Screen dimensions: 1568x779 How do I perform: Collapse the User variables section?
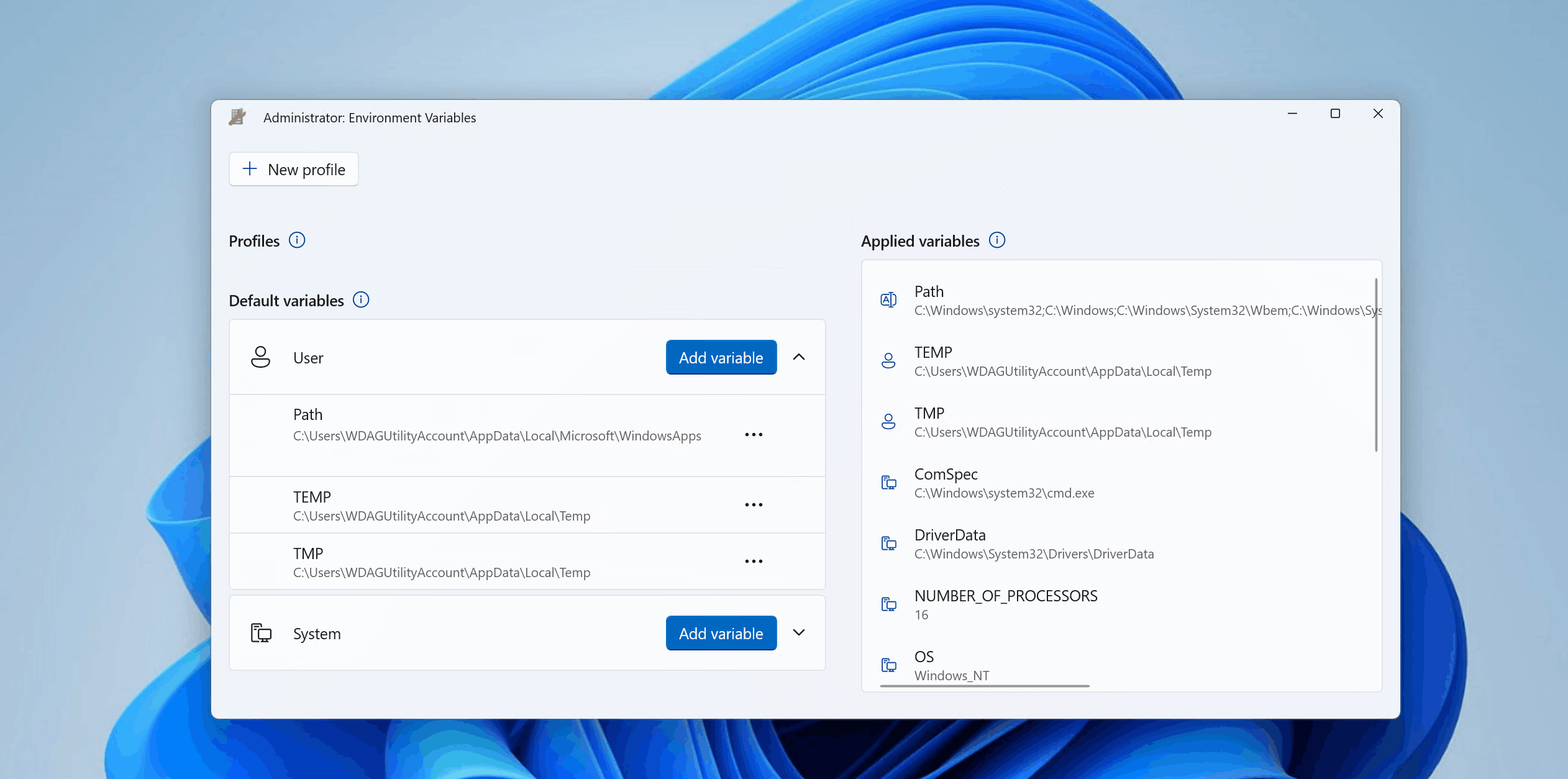(799, 357)
